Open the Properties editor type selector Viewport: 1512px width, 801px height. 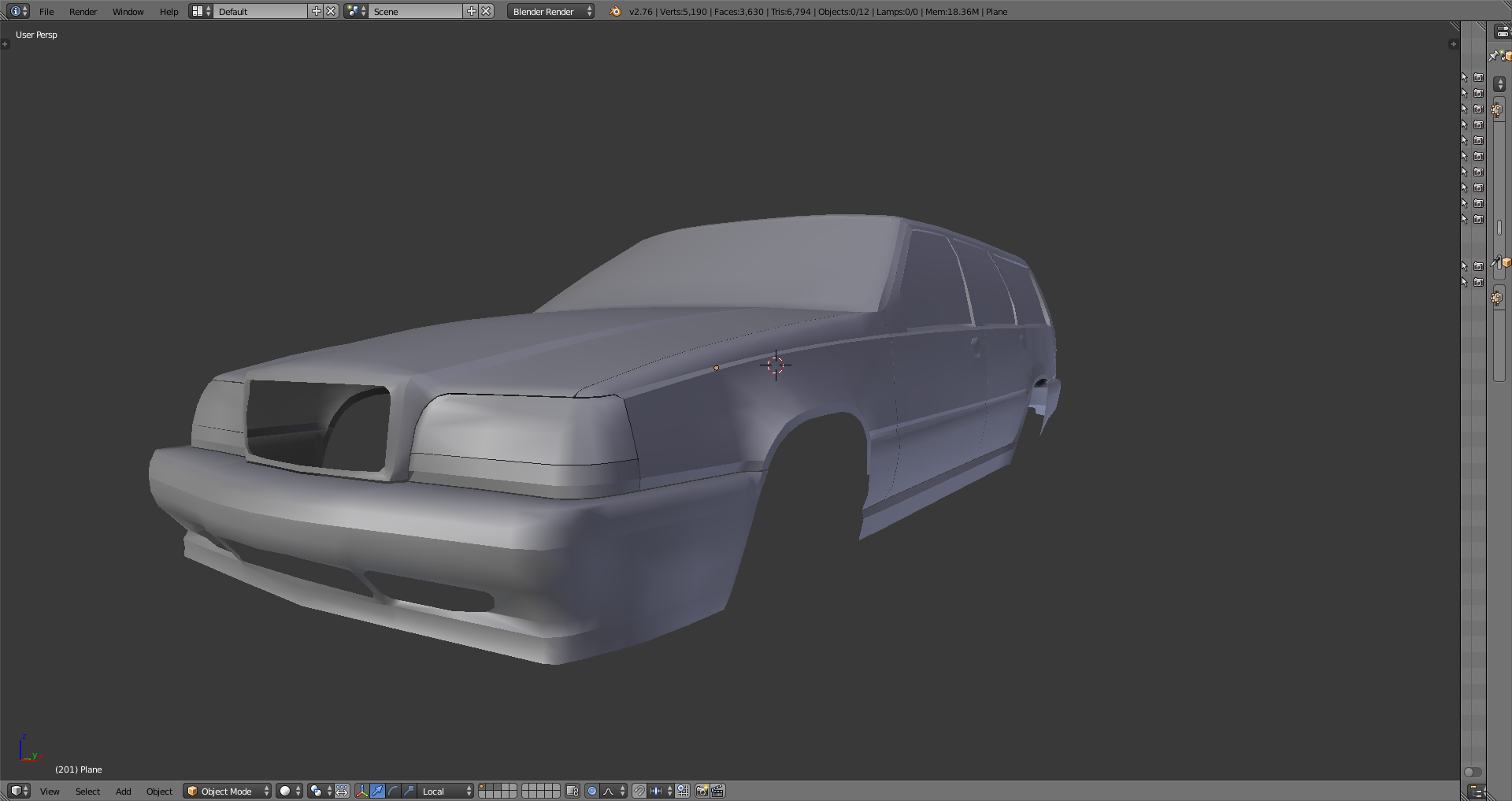(x=1503, y=32)
